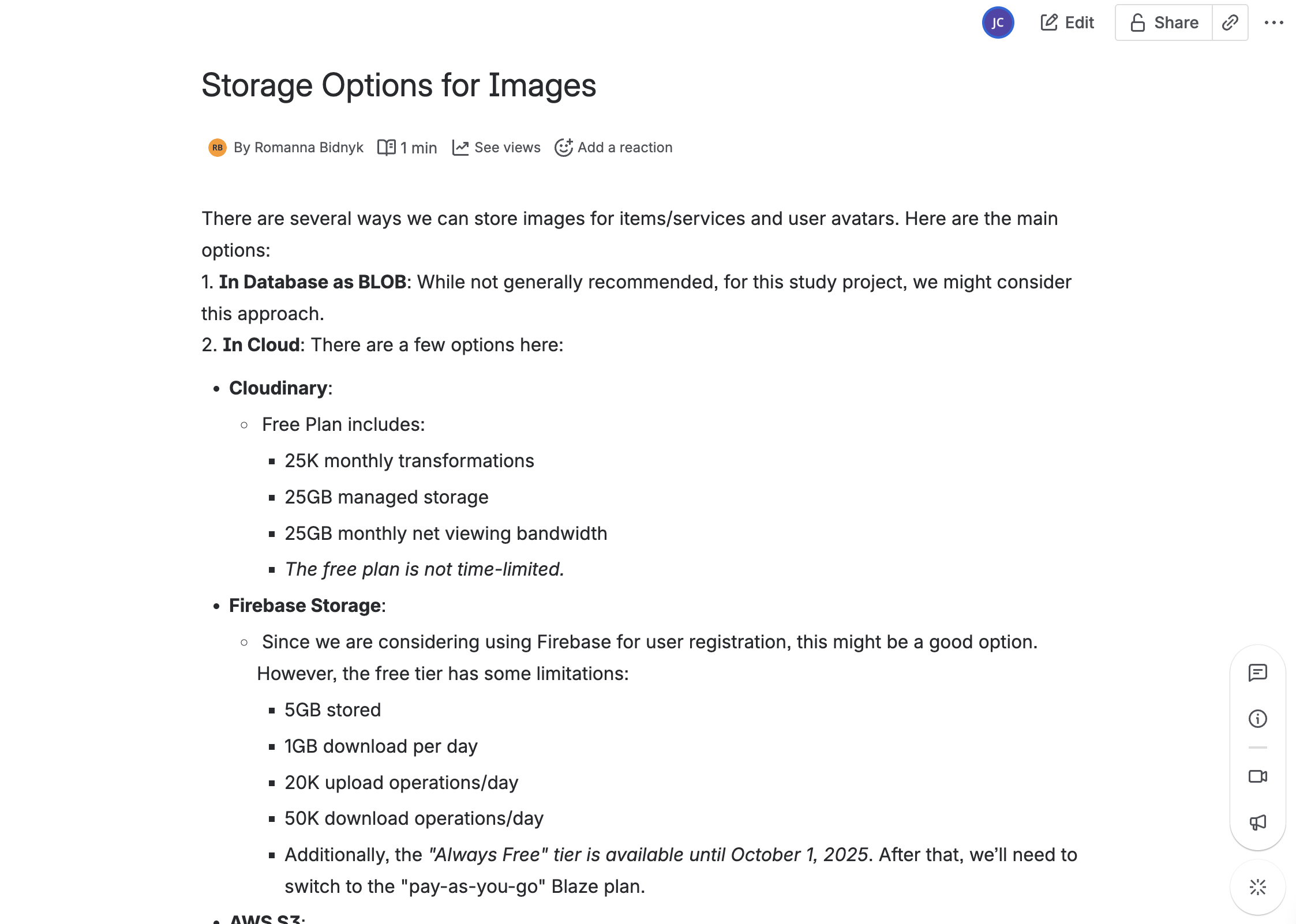The image size is (1296, 924).
Task: Edit the Storage Options page
Action: 1067,22
